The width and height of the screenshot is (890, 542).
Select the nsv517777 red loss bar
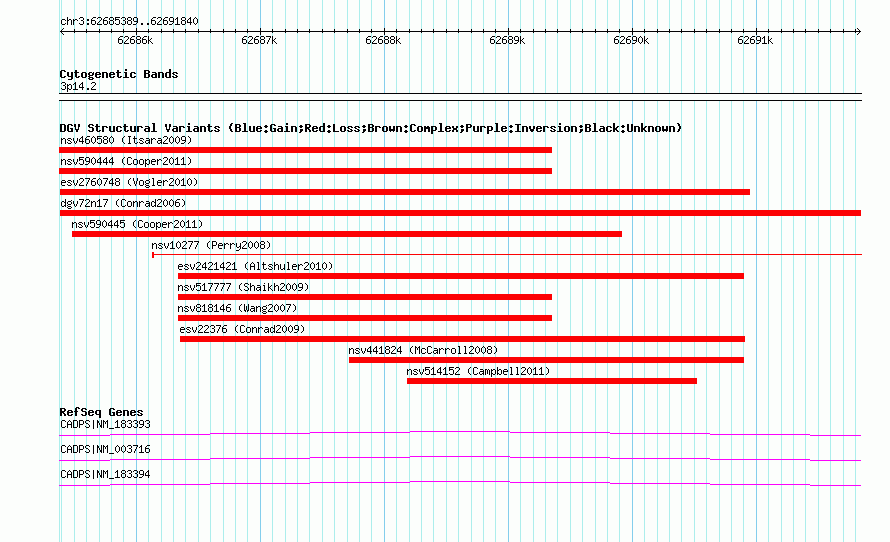click(x=365, y=297)
